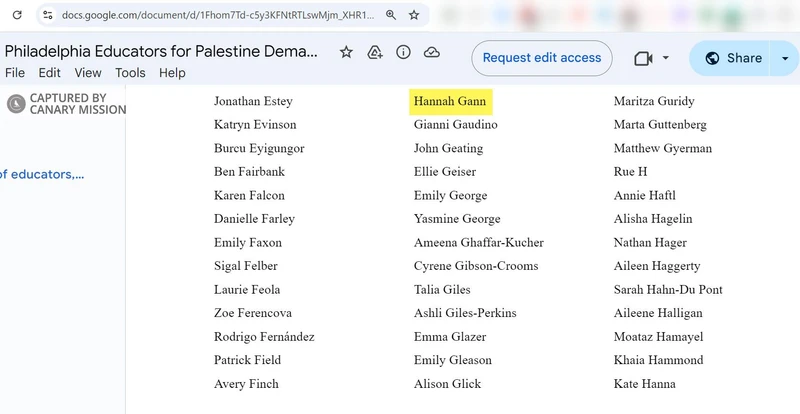The width and height of the screenshot is (800, 414).
Task: Click the name Sarah Hahn-Du Pont
Action: (668, 289)
